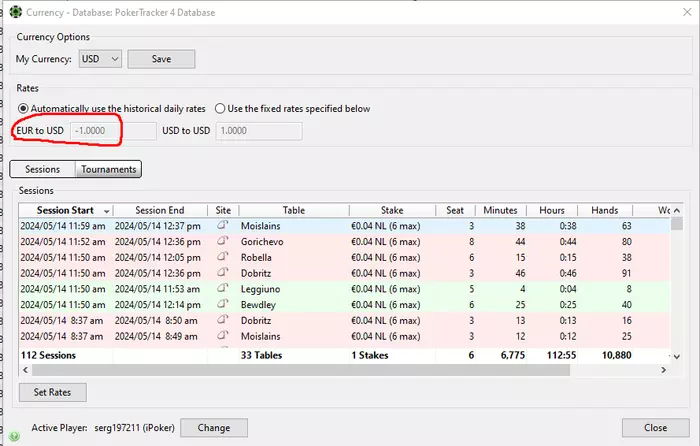Click total minutes value 6,775
This screenshot has width=700, height=446.
pos(513,355)
